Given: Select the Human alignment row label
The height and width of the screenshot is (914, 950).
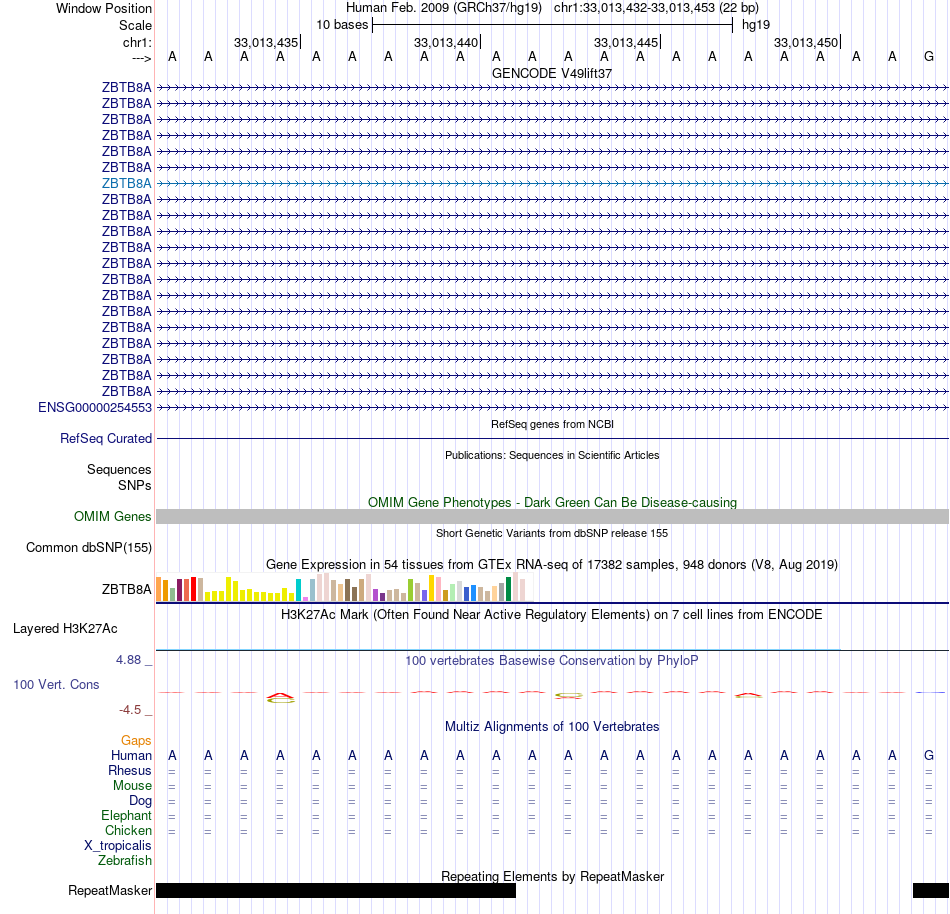Looking at the screenshot, I should click(x=131, y=756).
